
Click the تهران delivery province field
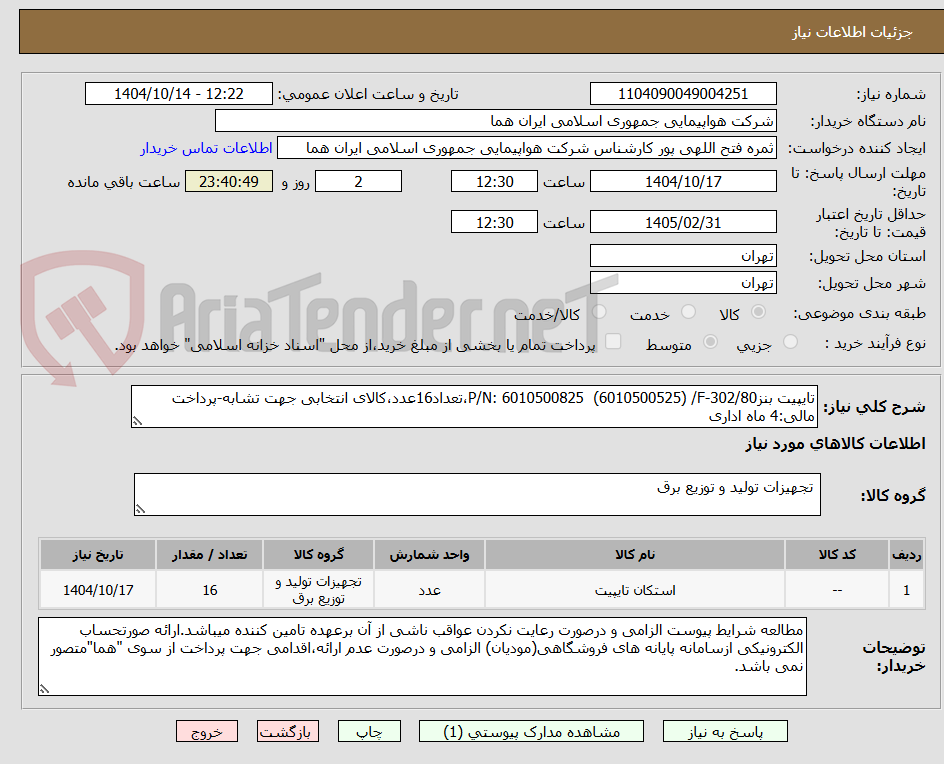point(683,255)
